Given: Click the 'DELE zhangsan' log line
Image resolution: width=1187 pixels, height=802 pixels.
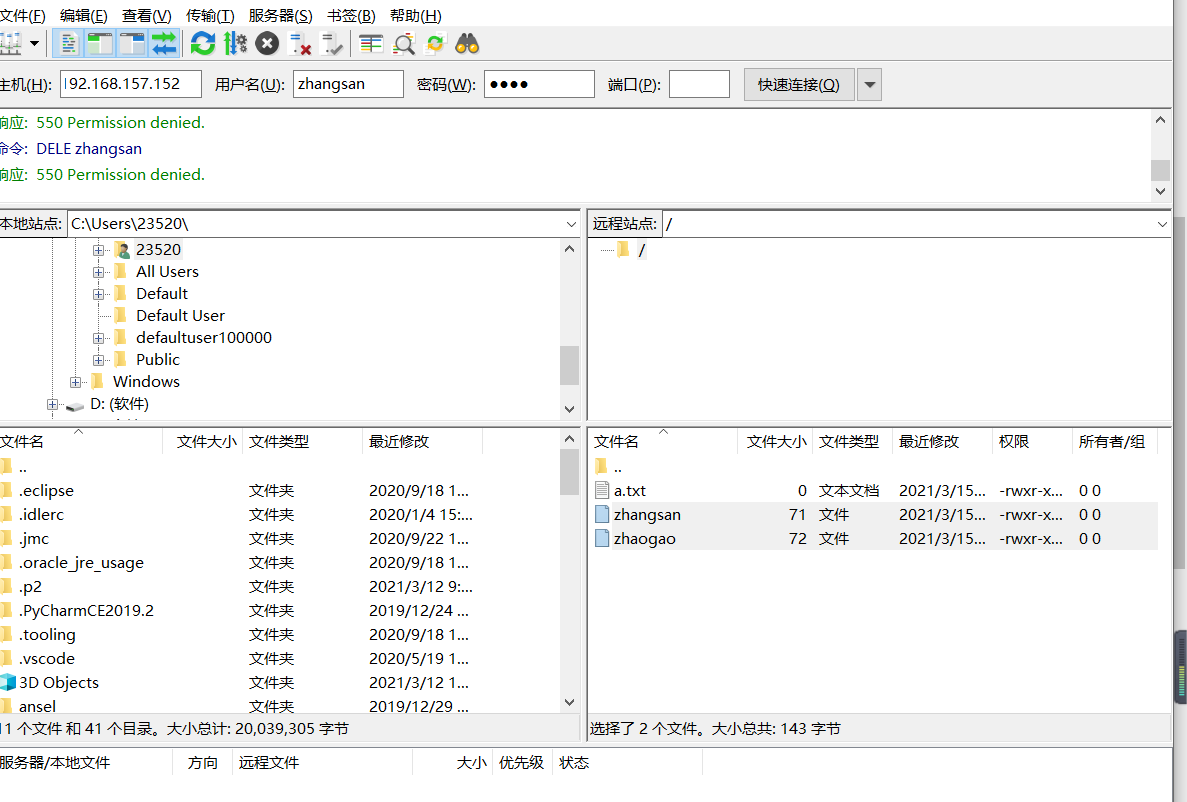Looking at the screenshot, I should [x=89, y=149].
